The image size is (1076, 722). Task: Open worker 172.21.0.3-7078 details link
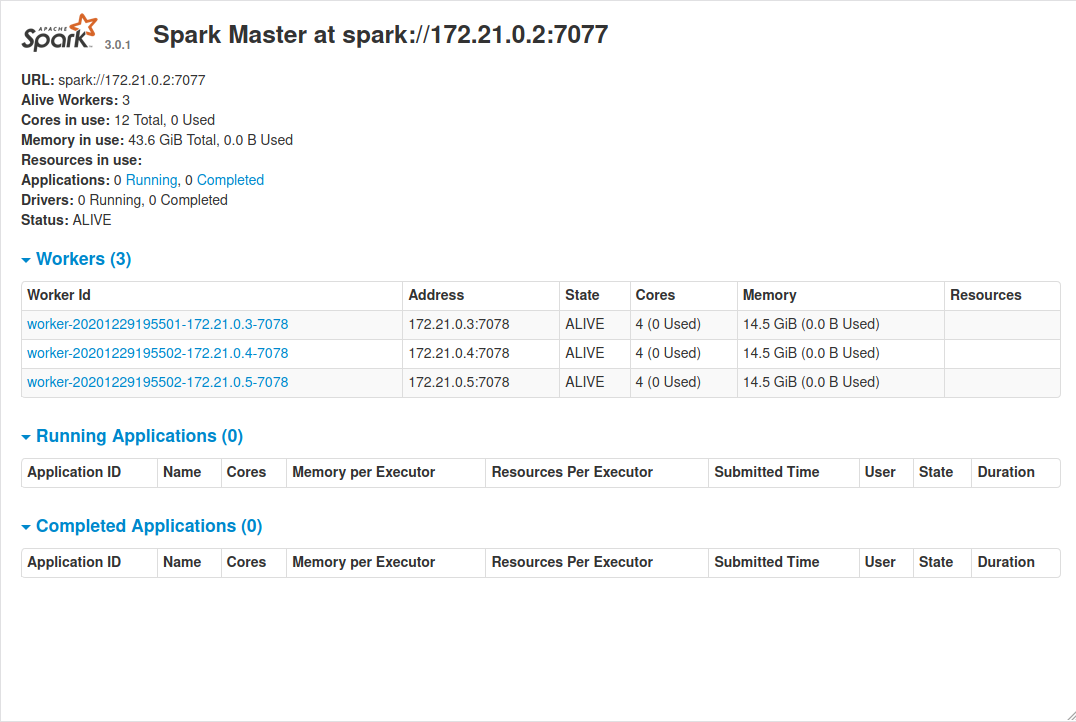click(158, 324)
